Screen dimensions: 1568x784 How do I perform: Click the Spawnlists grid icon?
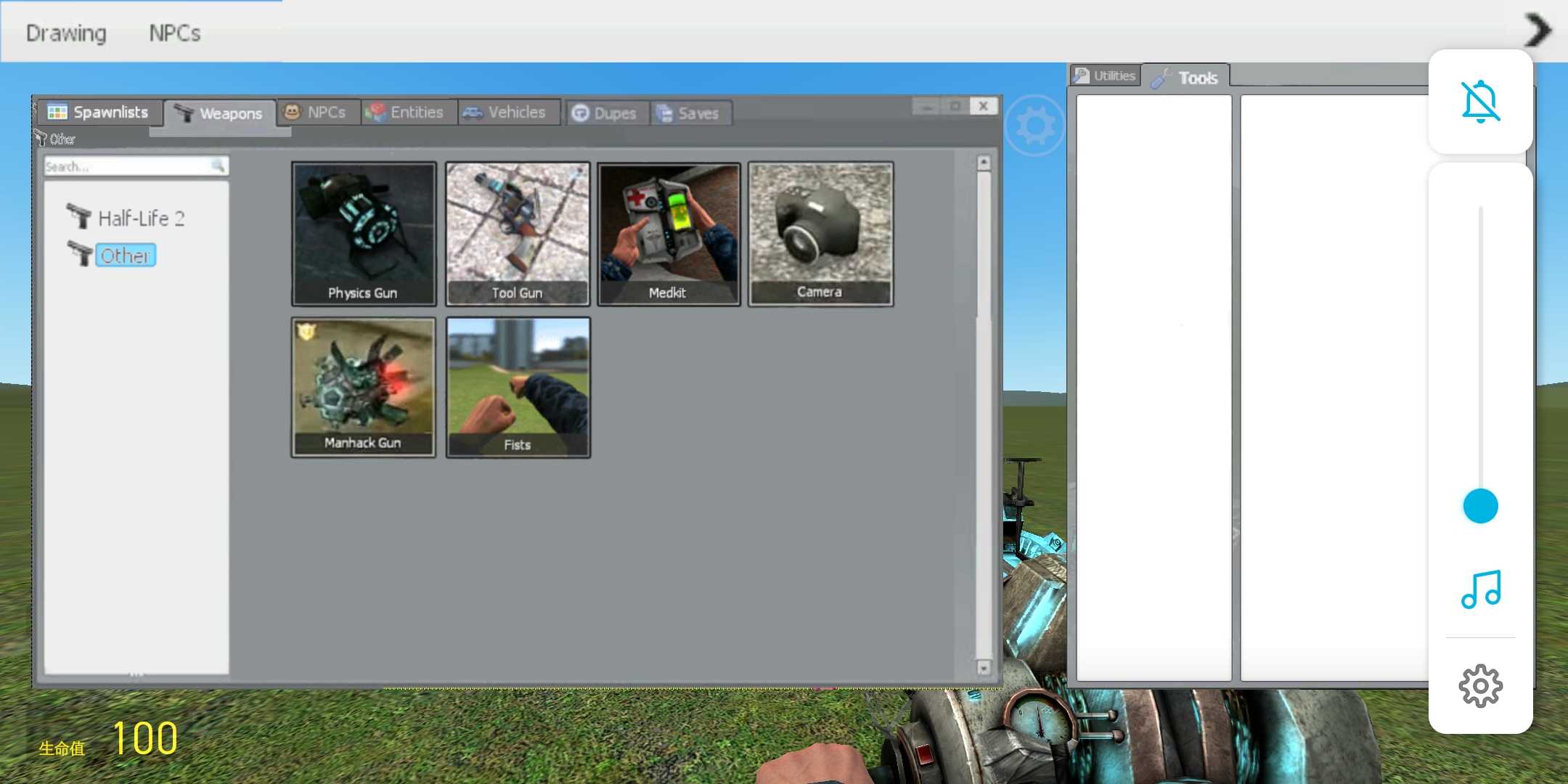57,112
